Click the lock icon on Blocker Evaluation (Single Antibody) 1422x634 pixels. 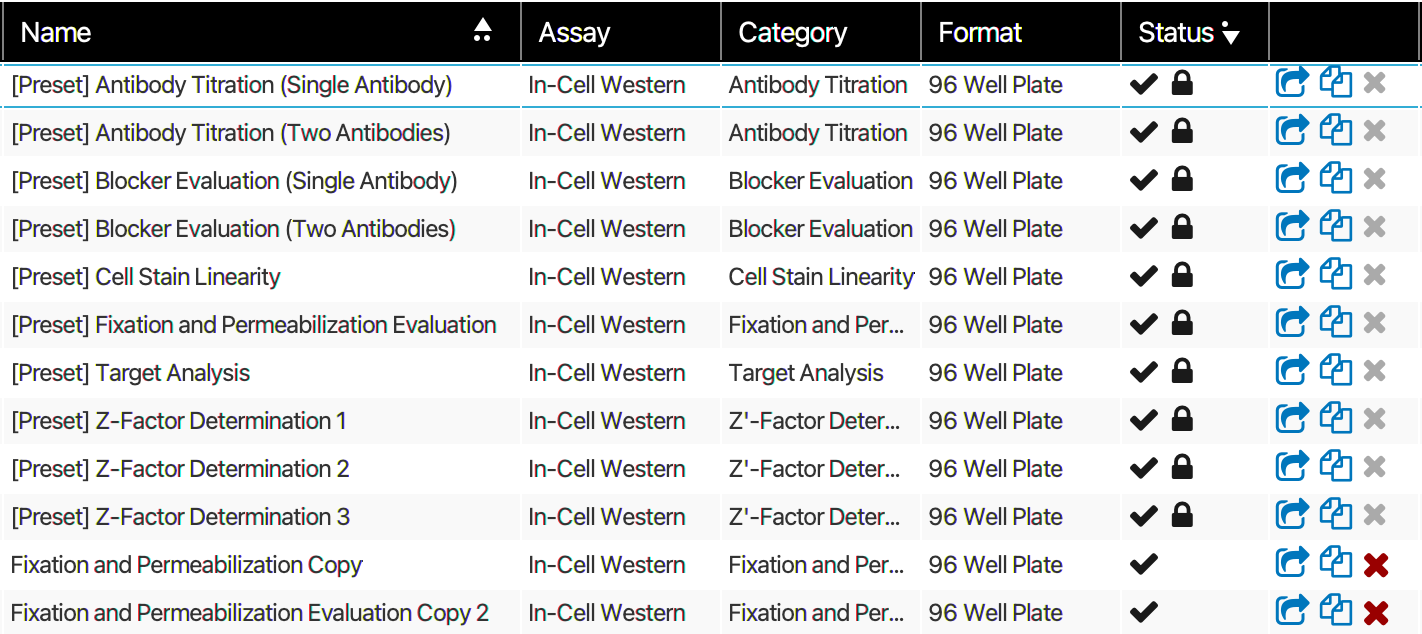(x=1182, y=178)
